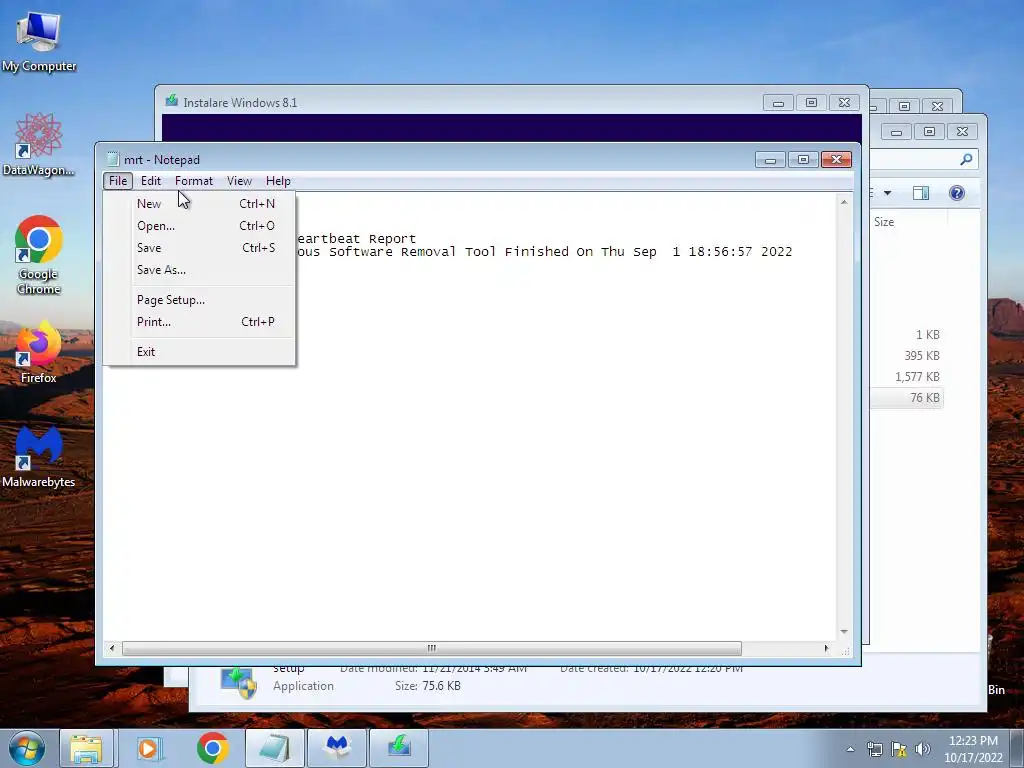Open the Windows Start menu orb
This screenshot has width=1024, height=768.
(27, 748)
